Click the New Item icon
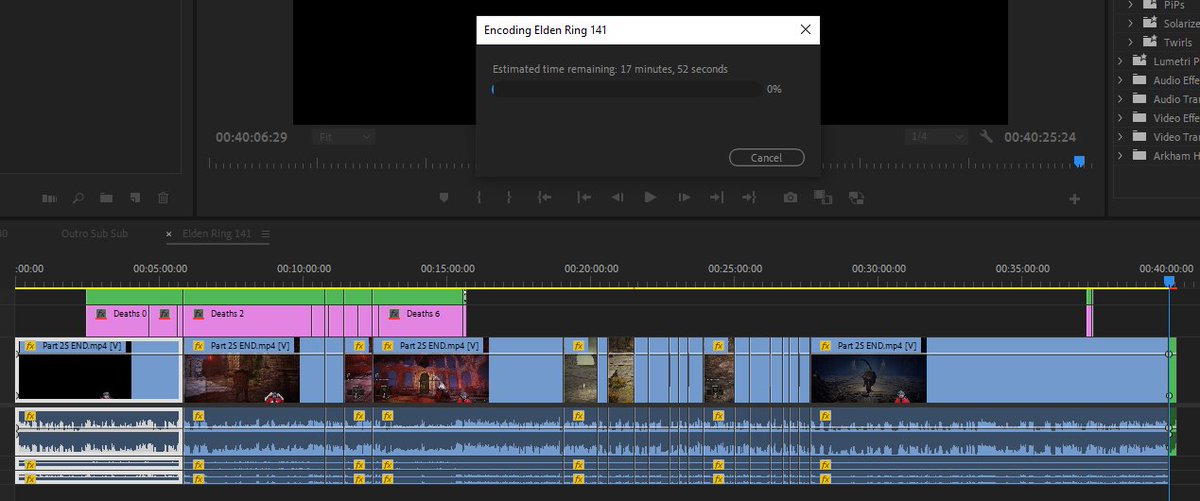Image resolution: width=1200 pixels, height=501 pixels. [x=135, y=198]
